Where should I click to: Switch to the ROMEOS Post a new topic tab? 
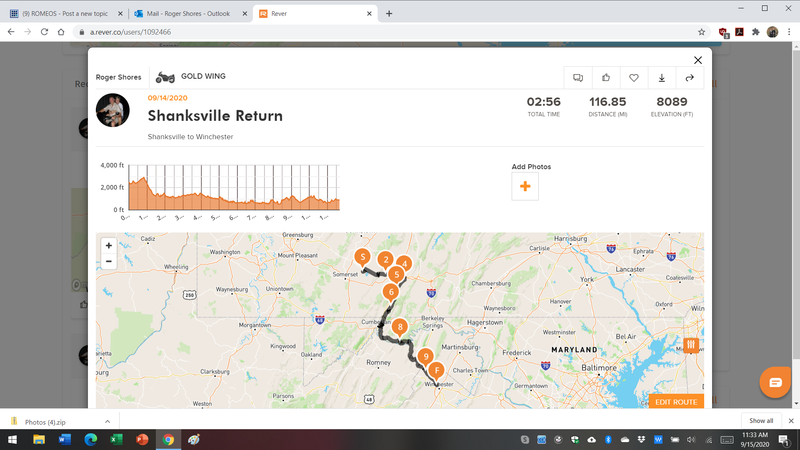point(66,14)
